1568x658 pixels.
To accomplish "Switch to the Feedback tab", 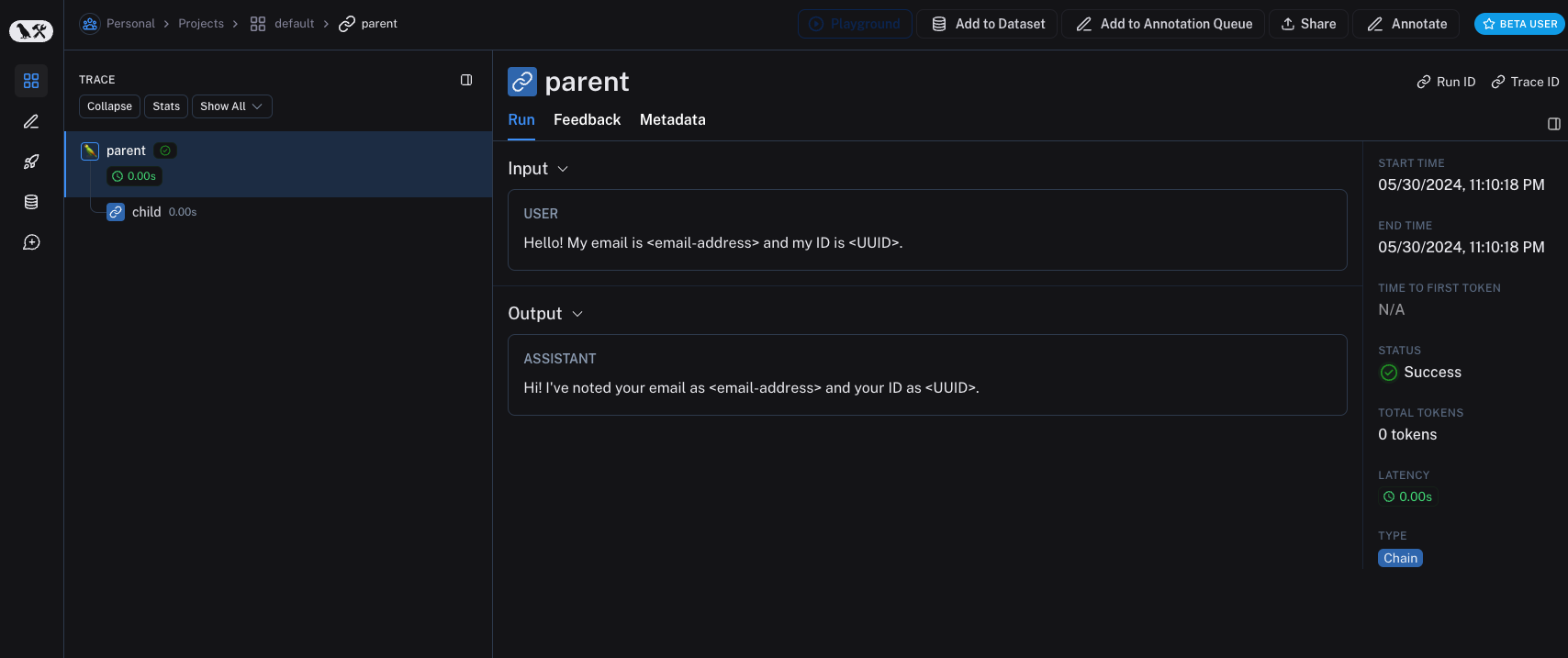I will point(587,119).
